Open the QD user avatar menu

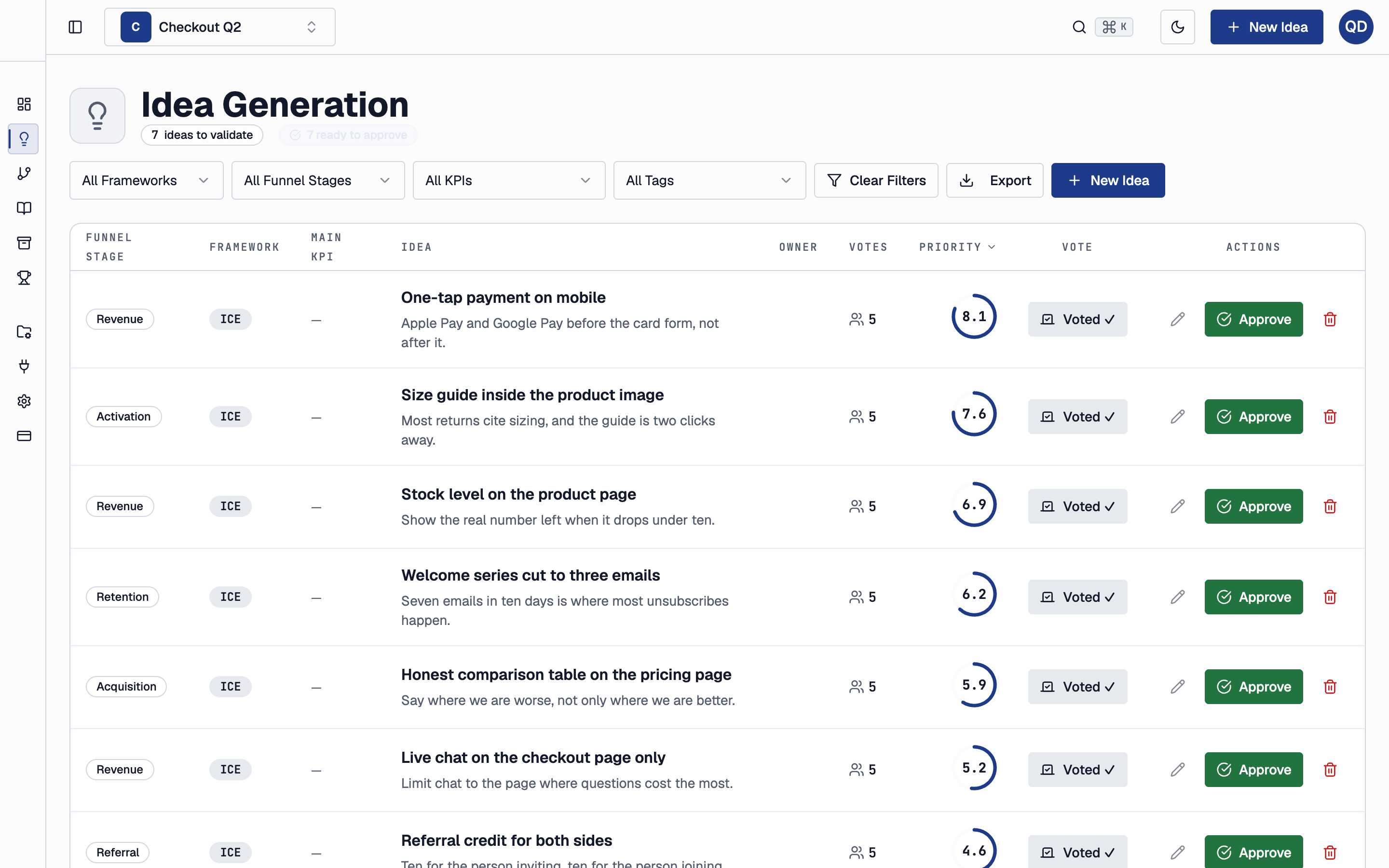click(x=1356, y=27)
